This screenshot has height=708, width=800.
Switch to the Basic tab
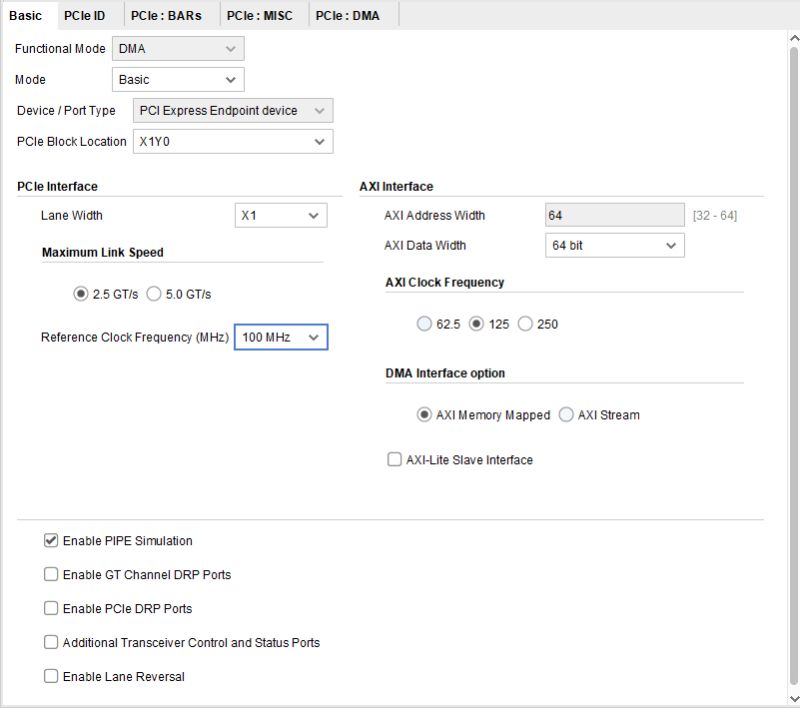point(27,15)
